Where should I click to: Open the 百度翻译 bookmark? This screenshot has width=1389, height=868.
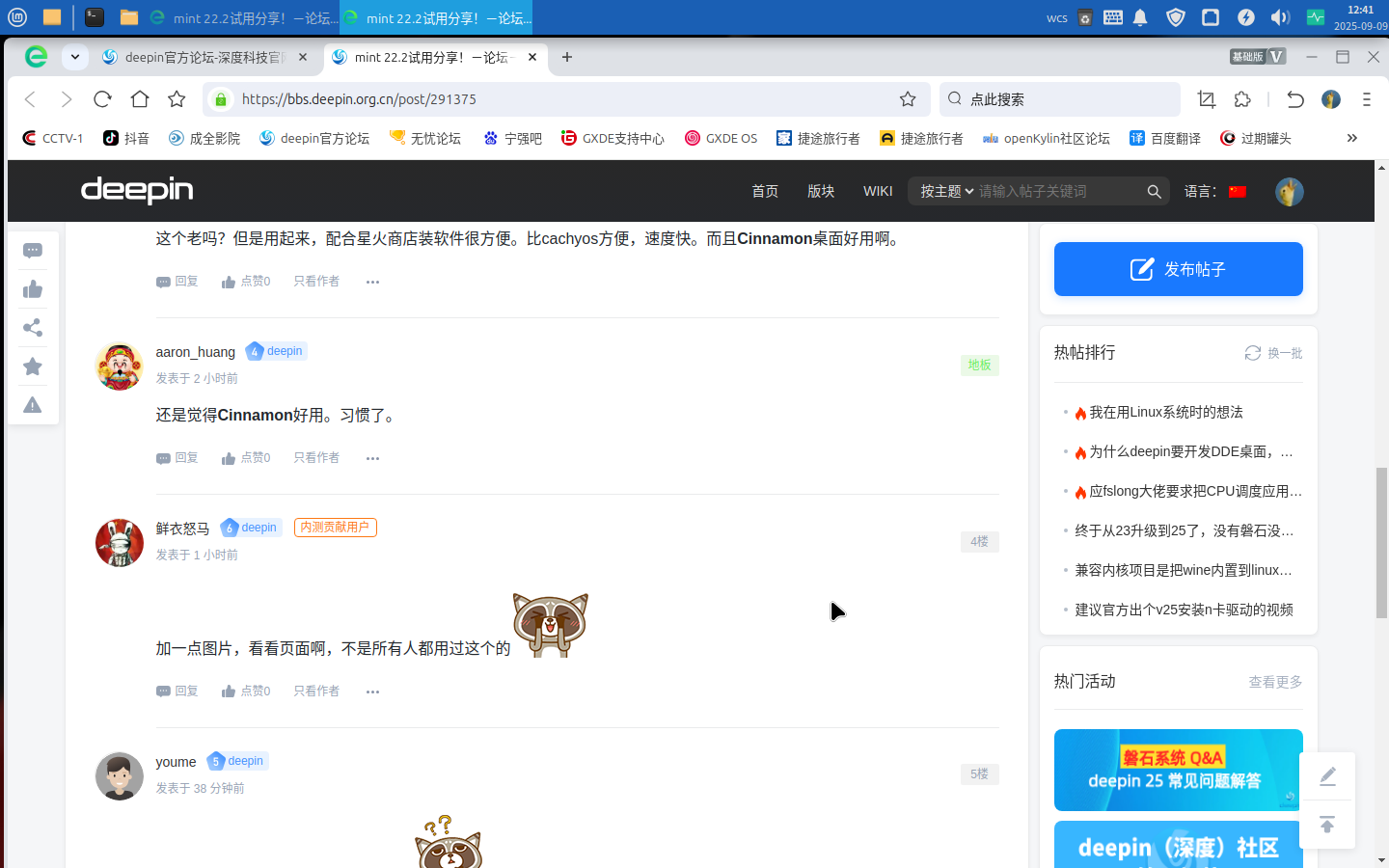(1165, 138)
